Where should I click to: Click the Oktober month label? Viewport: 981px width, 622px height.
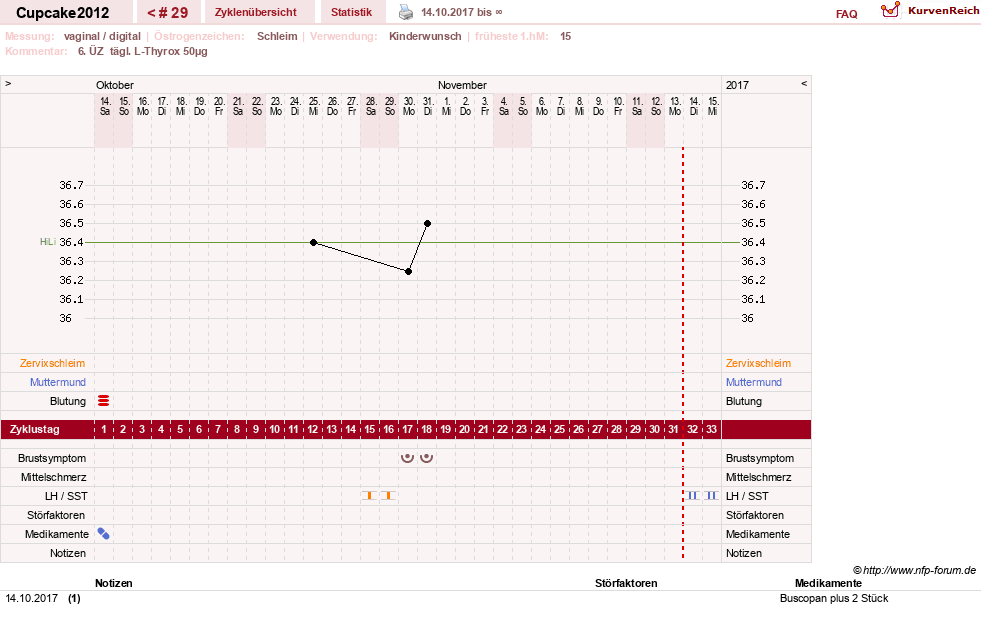tap(115, 85)
